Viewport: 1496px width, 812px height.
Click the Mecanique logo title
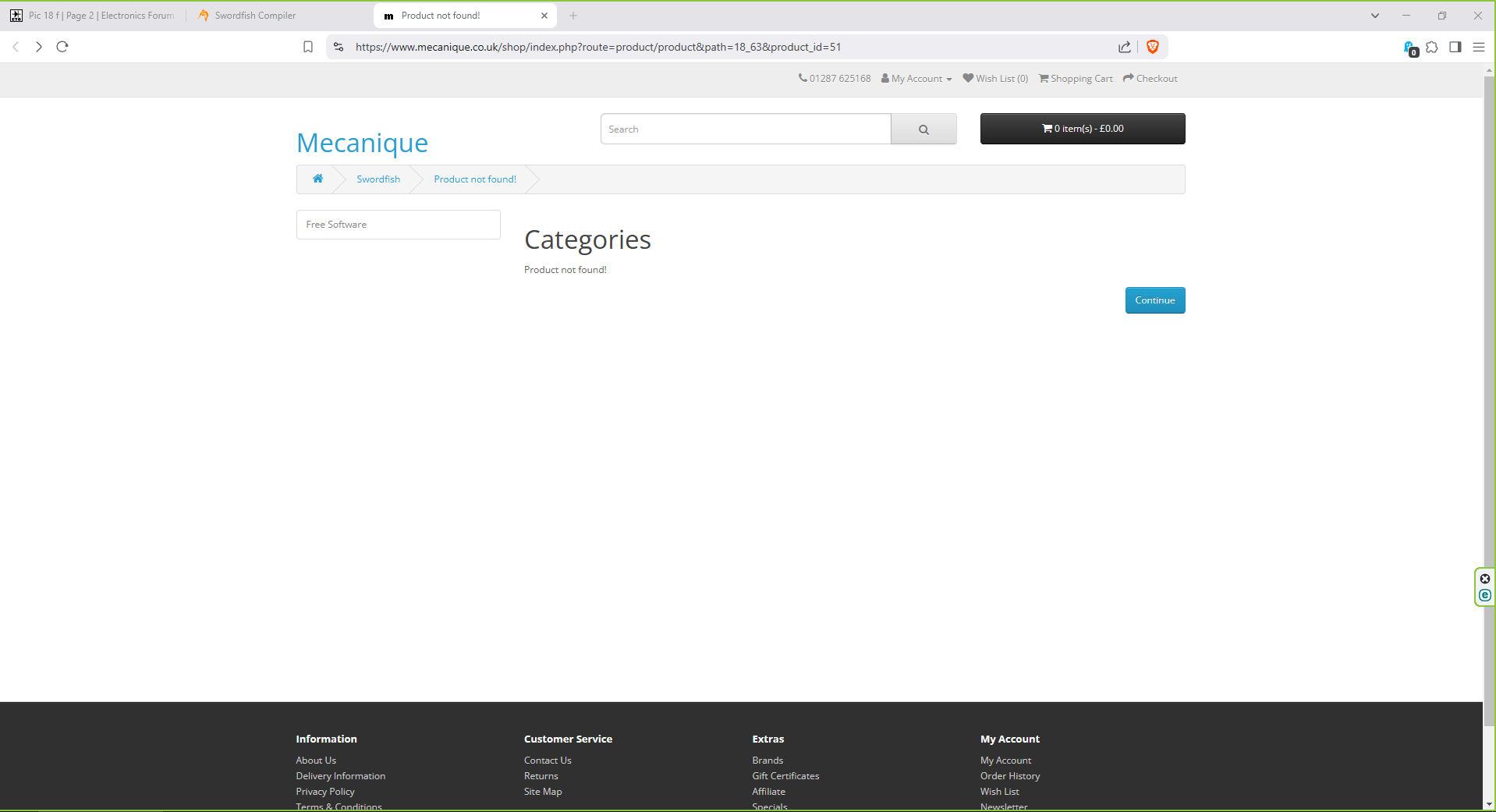point(363,143)
